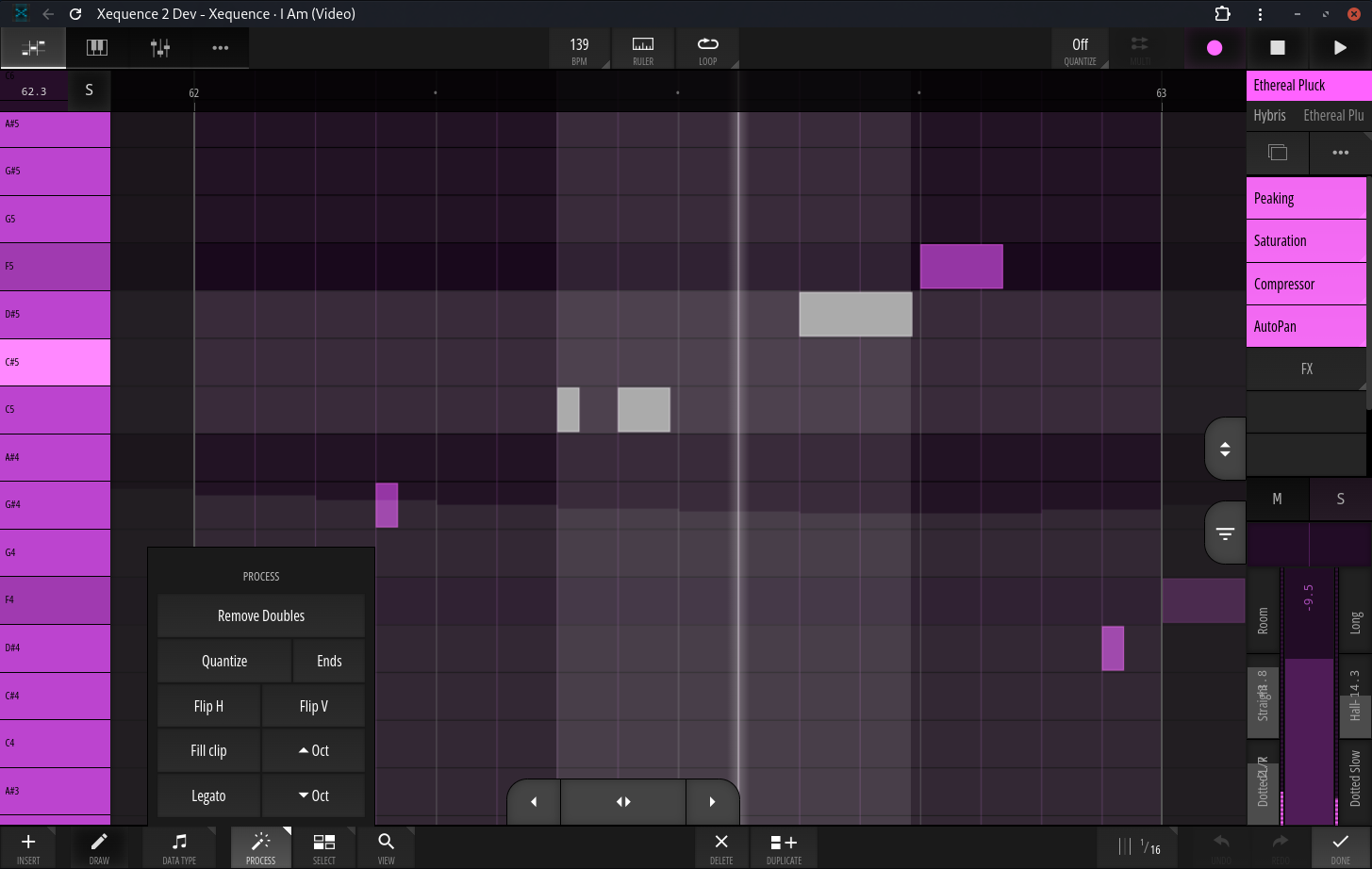Viewport: 1372px width, 869px height.
Task: Choose Quantize in the Process menu
Action: [224, 661]
